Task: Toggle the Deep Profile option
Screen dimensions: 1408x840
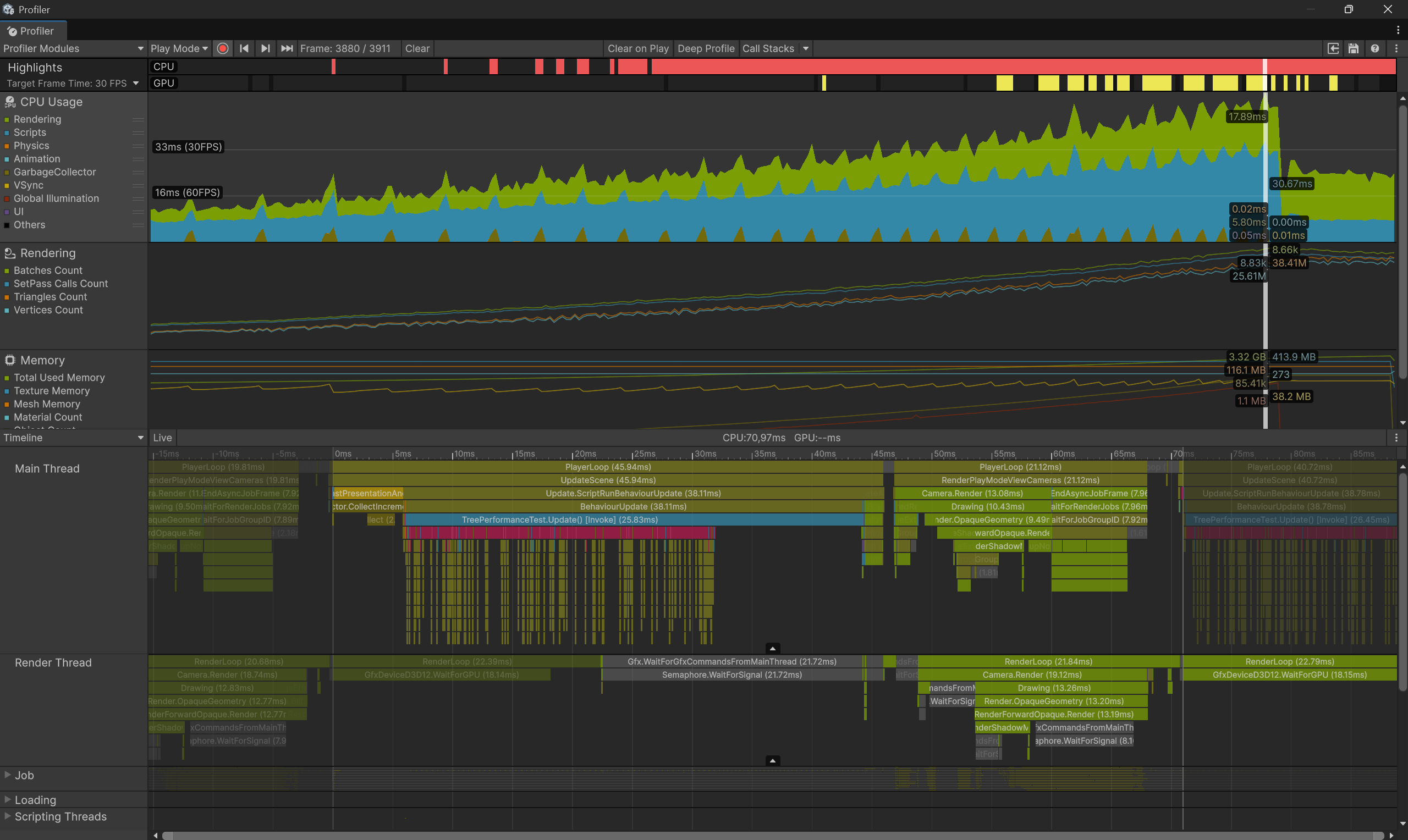Action: [x=706, y=49]
